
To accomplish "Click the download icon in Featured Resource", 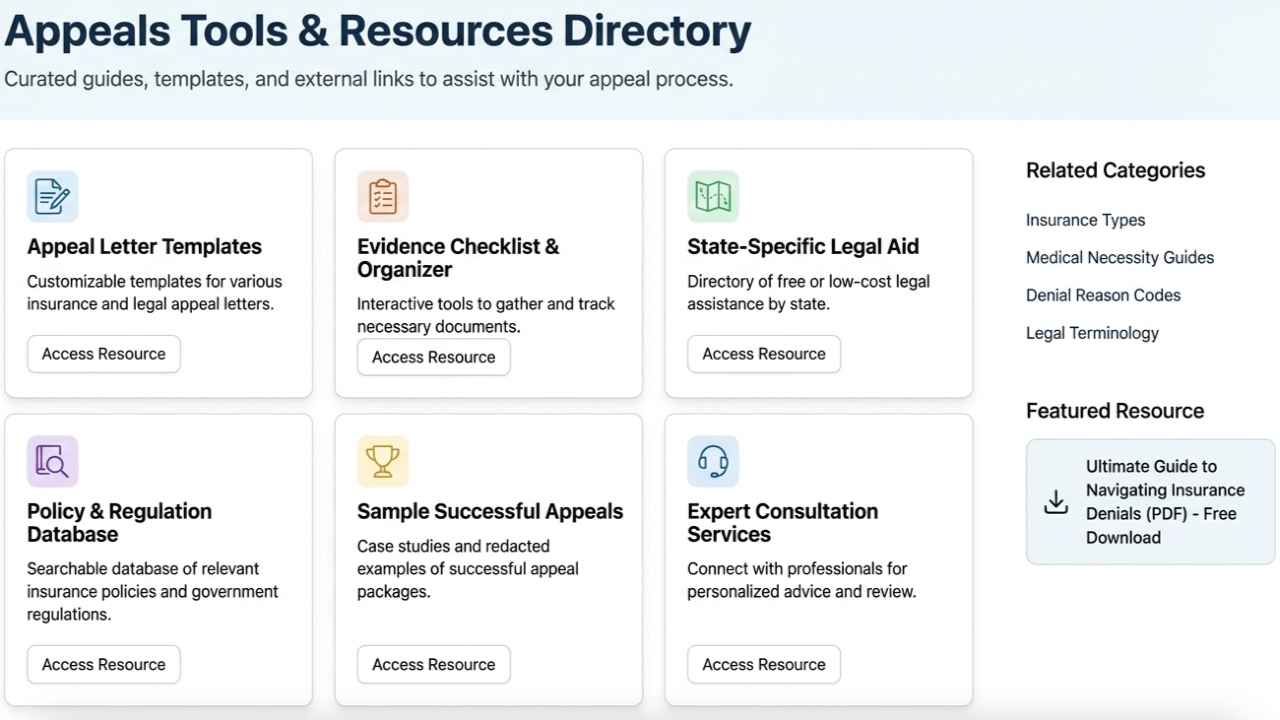I will click(x=1056, y=502).
